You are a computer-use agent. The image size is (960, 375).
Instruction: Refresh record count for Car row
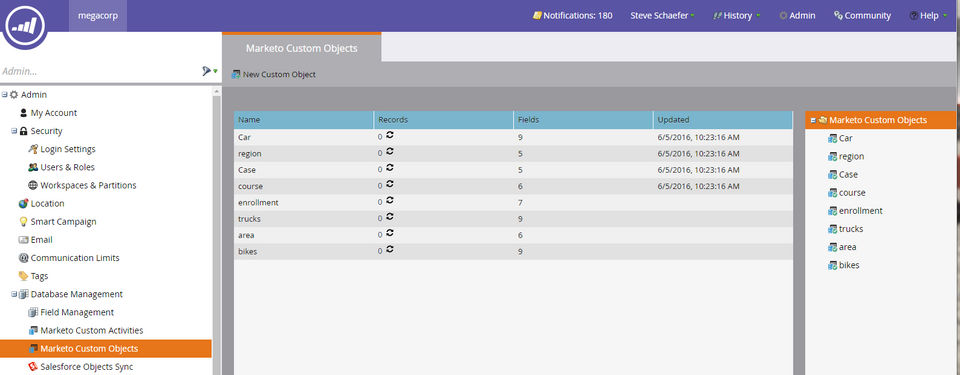point(389,135)
